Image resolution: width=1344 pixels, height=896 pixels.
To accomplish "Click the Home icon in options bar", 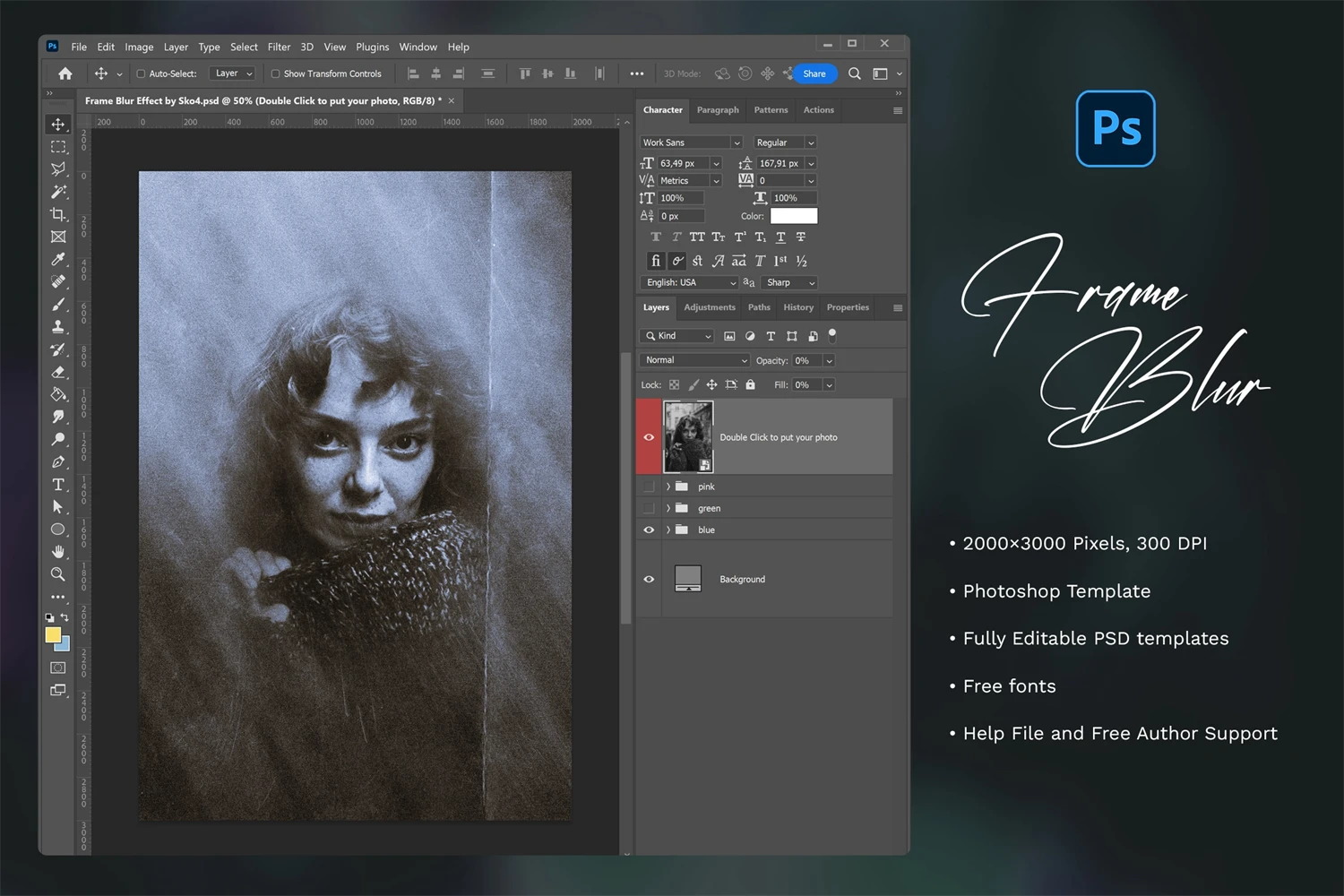I will click(65, 73).
